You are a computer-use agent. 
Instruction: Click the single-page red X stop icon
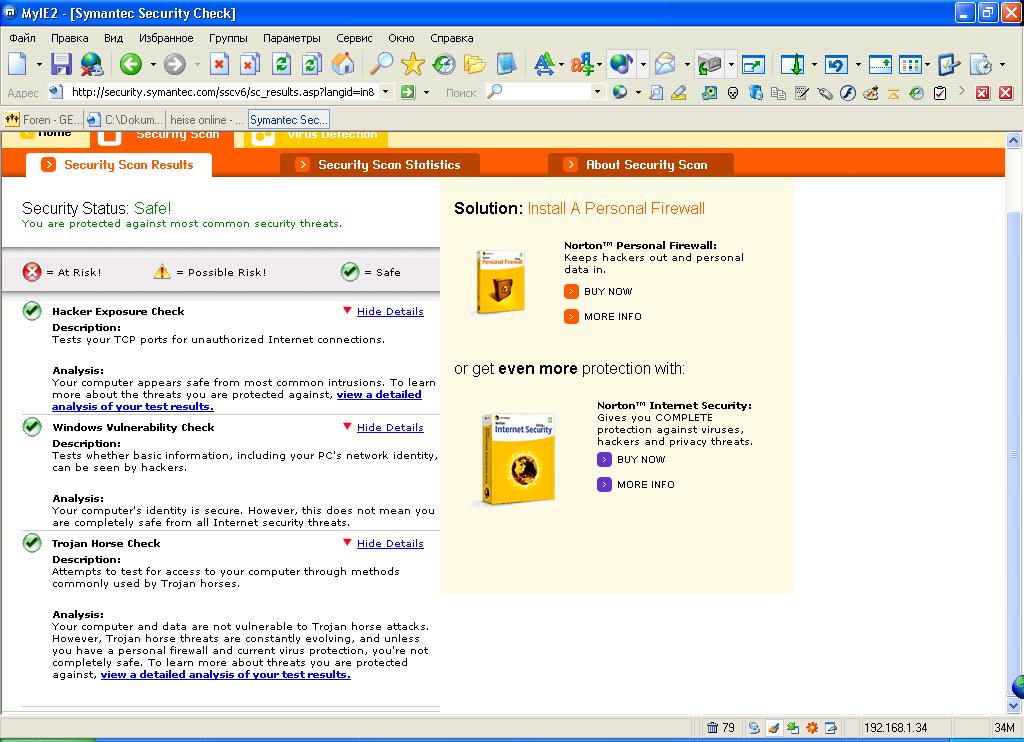pyautogui.click(x=219, y=64)
